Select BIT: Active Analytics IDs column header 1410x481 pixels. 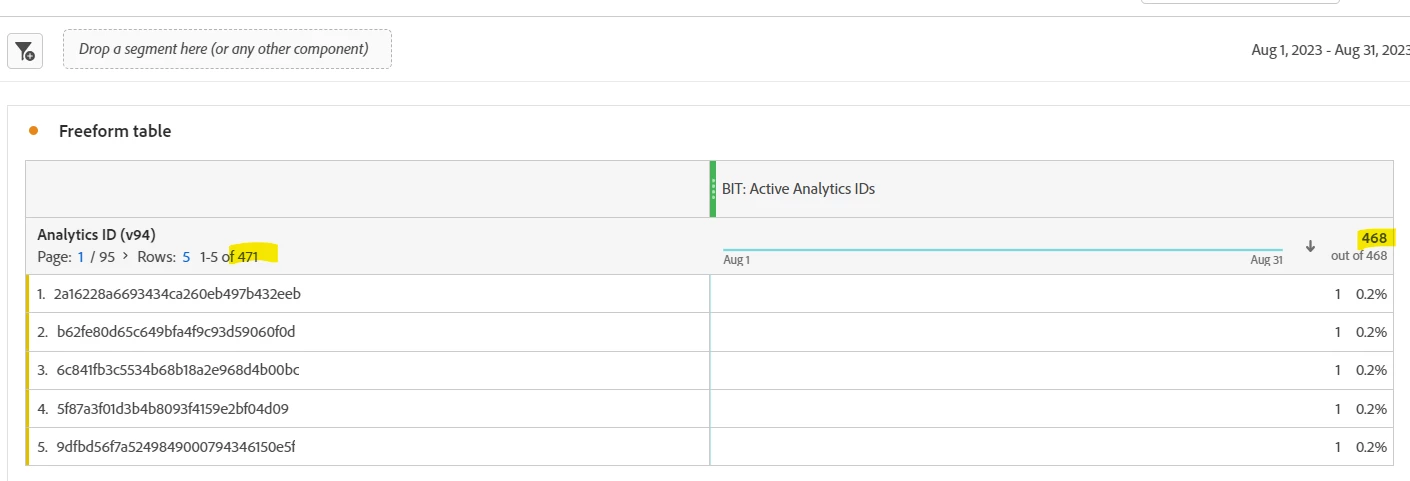point(798,188)
